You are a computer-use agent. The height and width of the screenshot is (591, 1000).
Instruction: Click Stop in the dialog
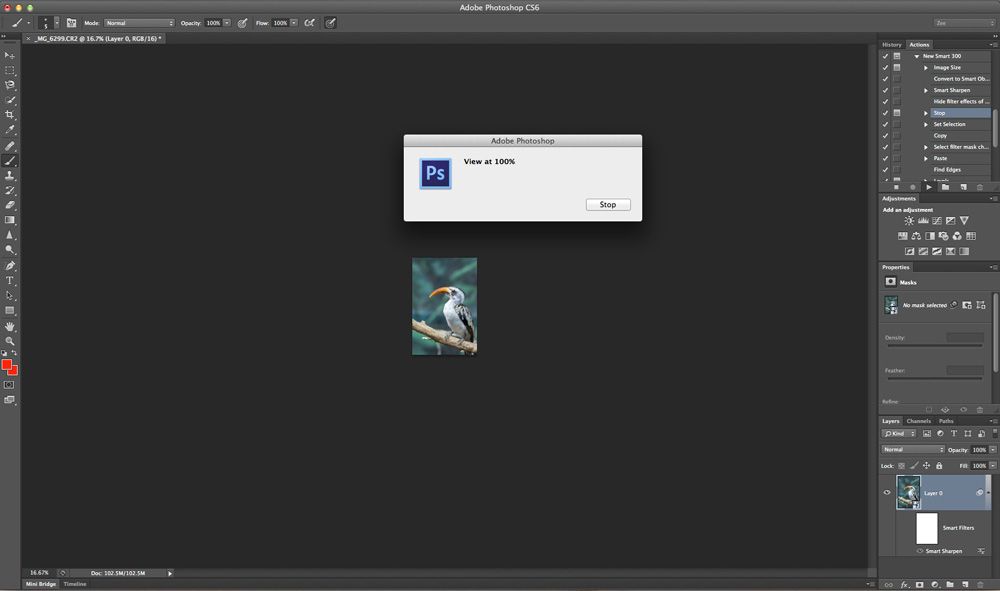click(607, 205)
